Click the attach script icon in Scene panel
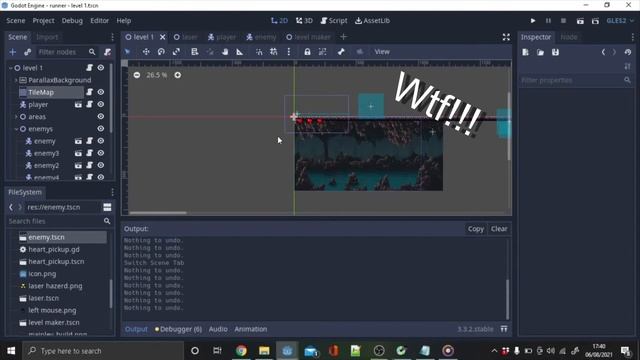 107,52
